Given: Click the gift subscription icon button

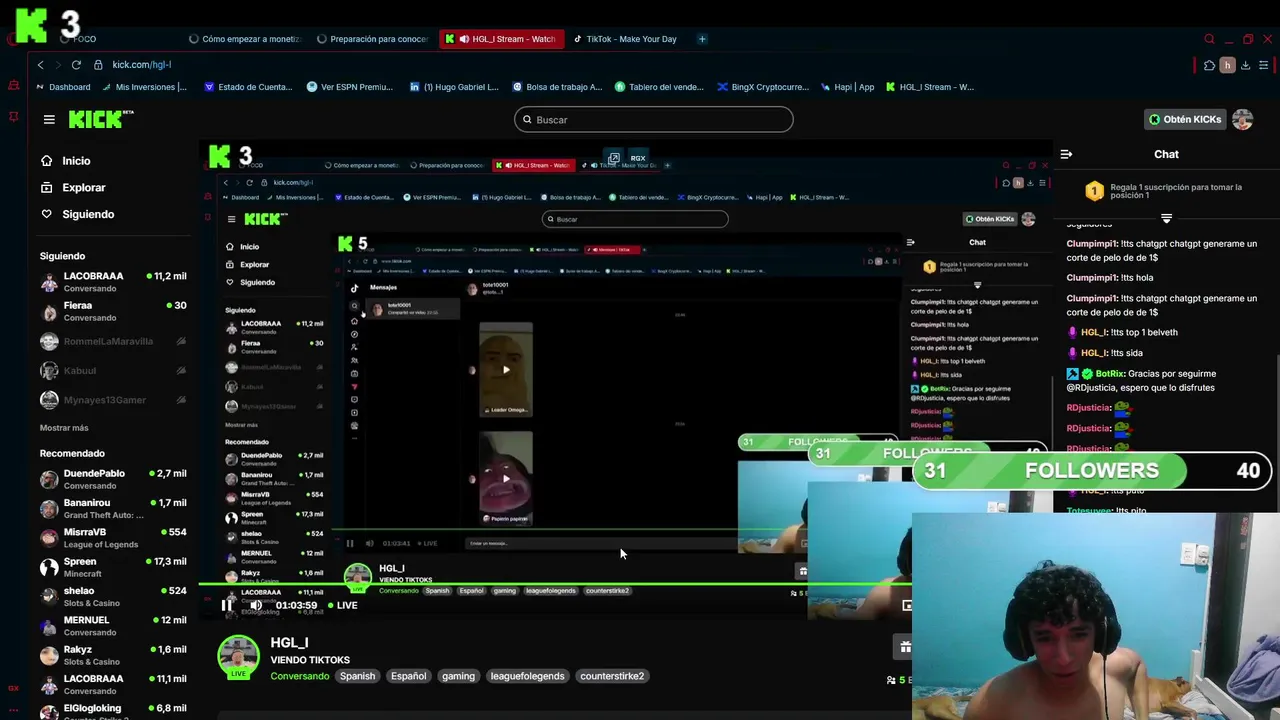Looking at the screenshot, I should pos(905,647).
